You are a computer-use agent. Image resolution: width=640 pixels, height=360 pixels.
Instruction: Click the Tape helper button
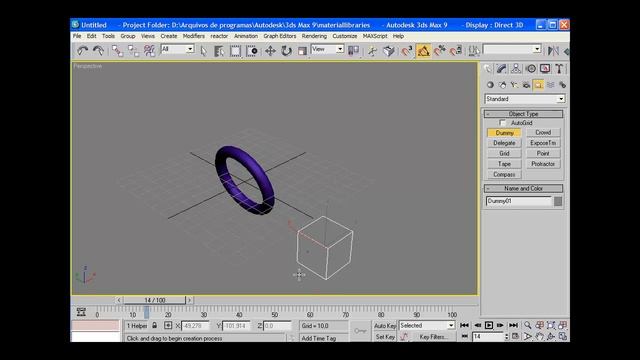click(504, 164)
